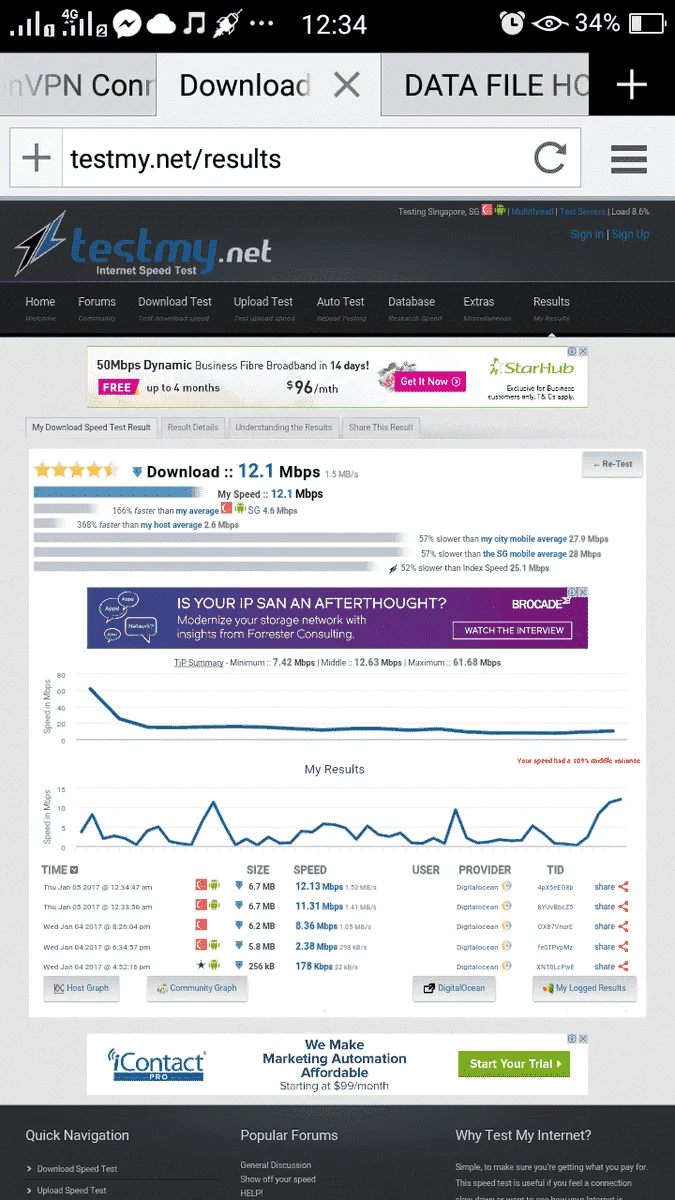Select the Result Details tab
Image resolution: width=675 pixels, height=1200 pixels.
pos(192,427)
